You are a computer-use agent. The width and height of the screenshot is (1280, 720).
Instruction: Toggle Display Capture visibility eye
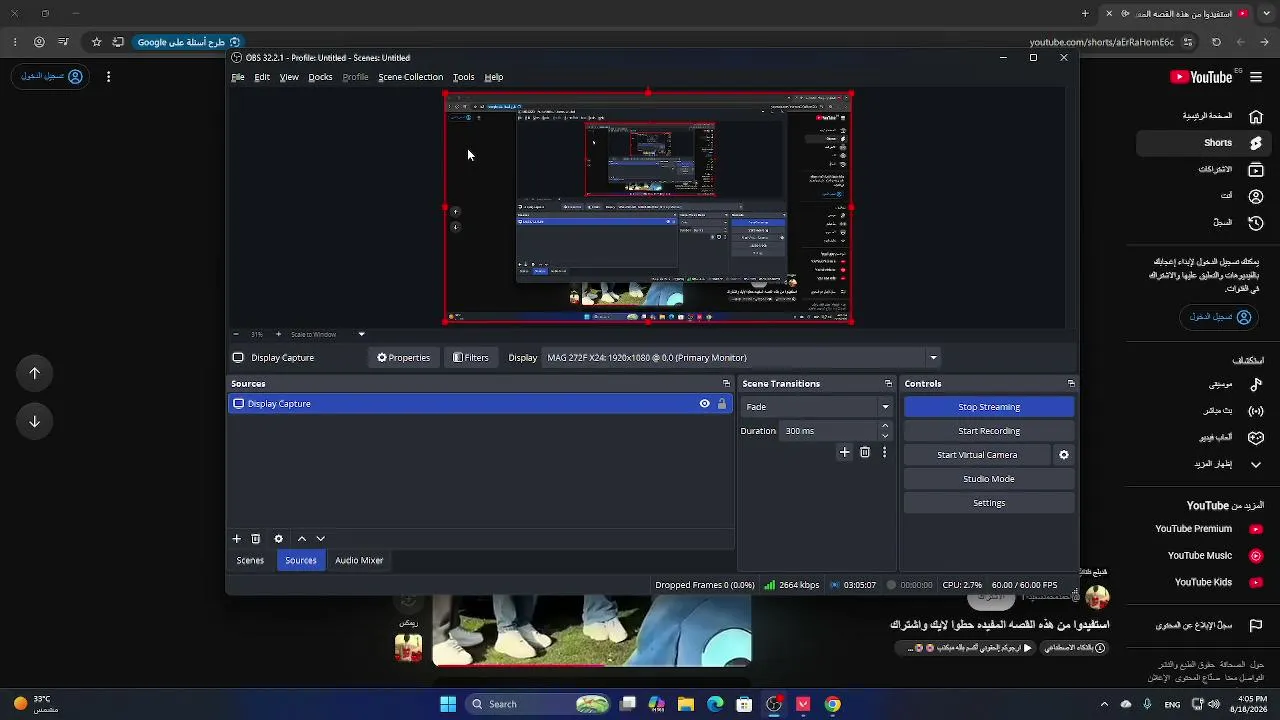click(704, 404)
